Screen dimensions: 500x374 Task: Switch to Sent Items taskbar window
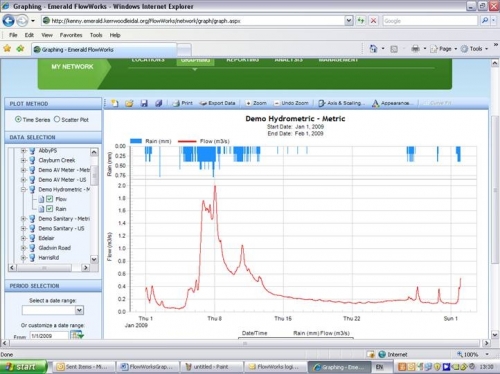coord(83,367)
